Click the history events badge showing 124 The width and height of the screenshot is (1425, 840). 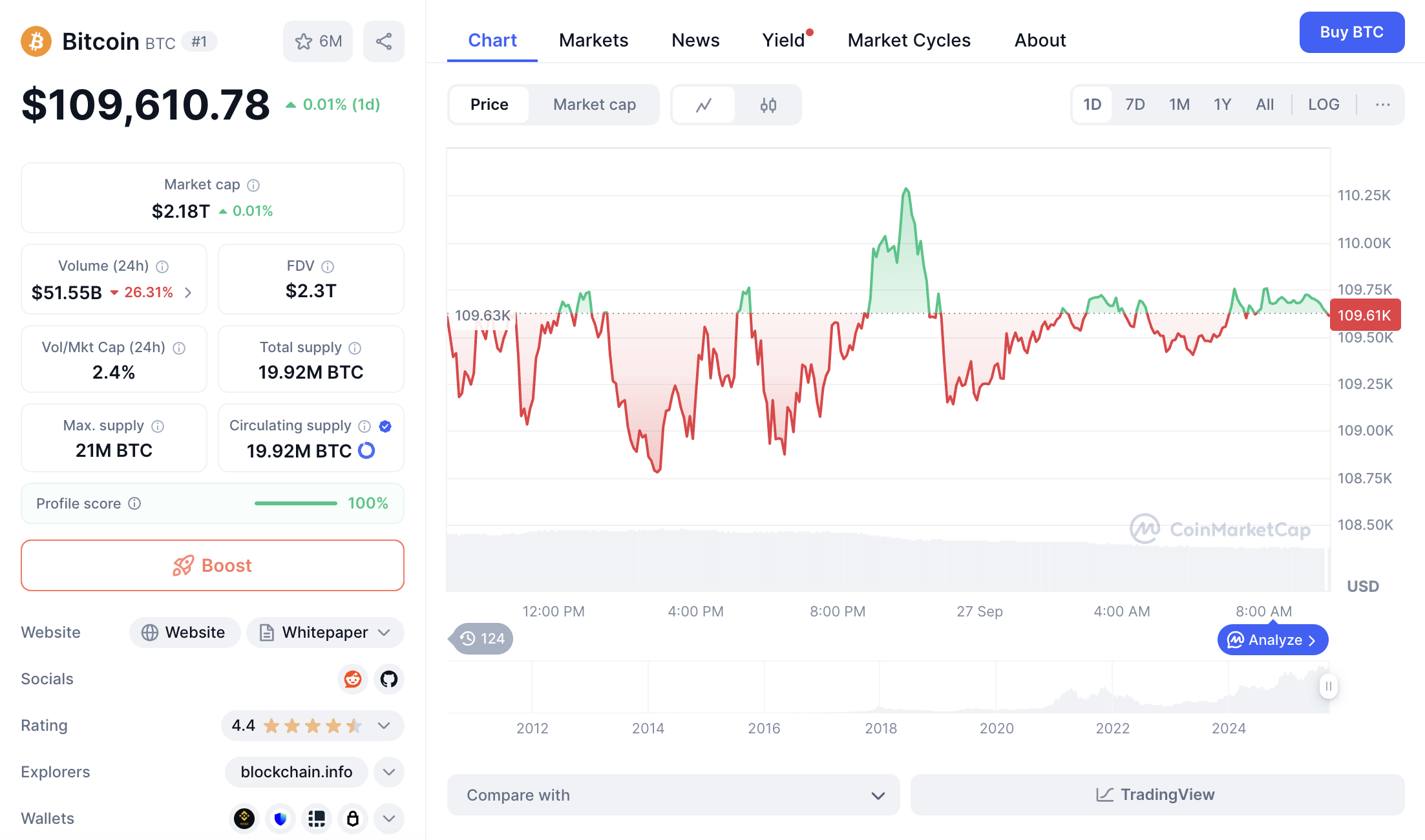[481, 639]
